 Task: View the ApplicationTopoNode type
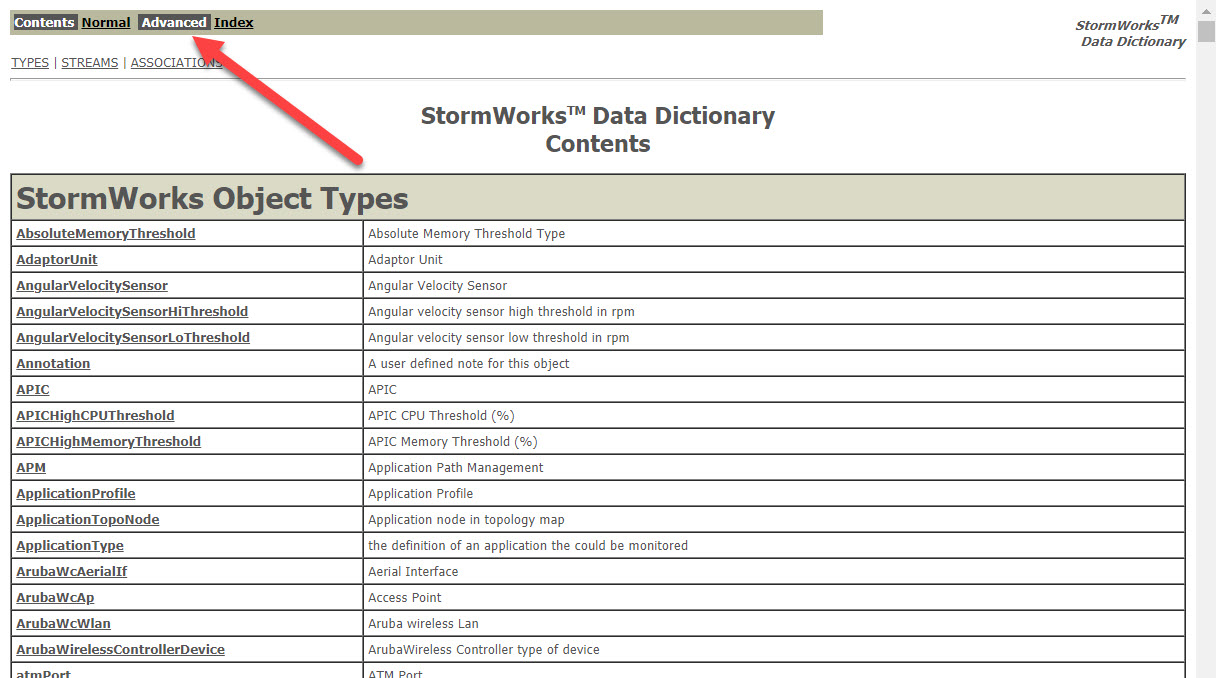pyautogui.click(x=88, y=519)
